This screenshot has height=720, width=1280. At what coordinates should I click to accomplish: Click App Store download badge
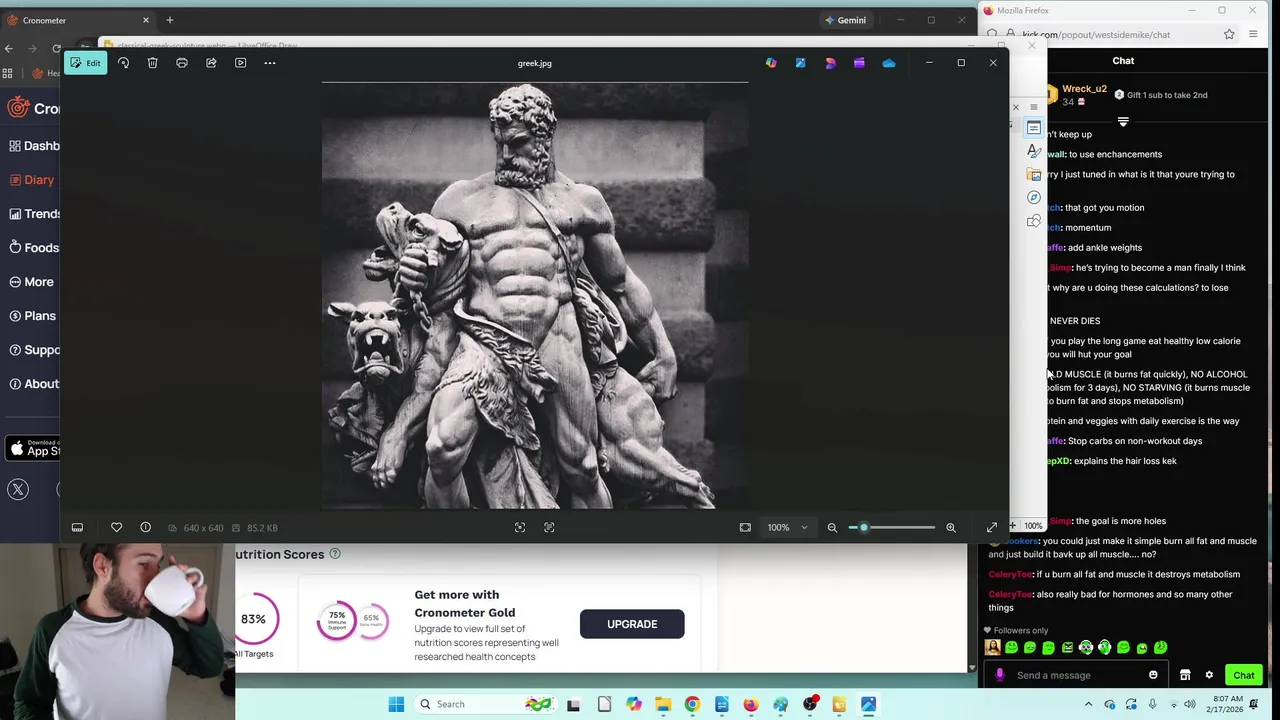33,448
